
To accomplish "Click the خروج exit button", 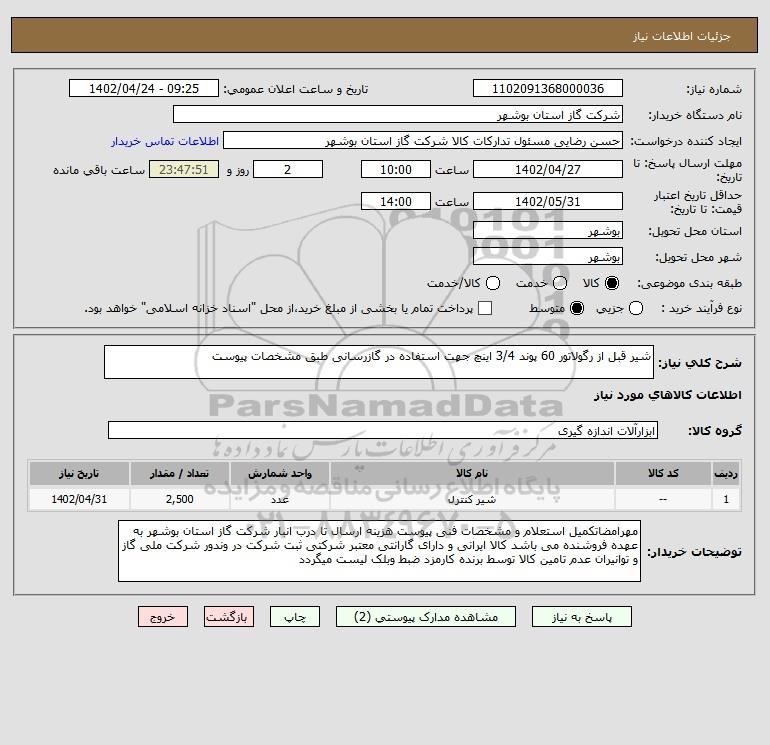I will (x=163, y=617).
